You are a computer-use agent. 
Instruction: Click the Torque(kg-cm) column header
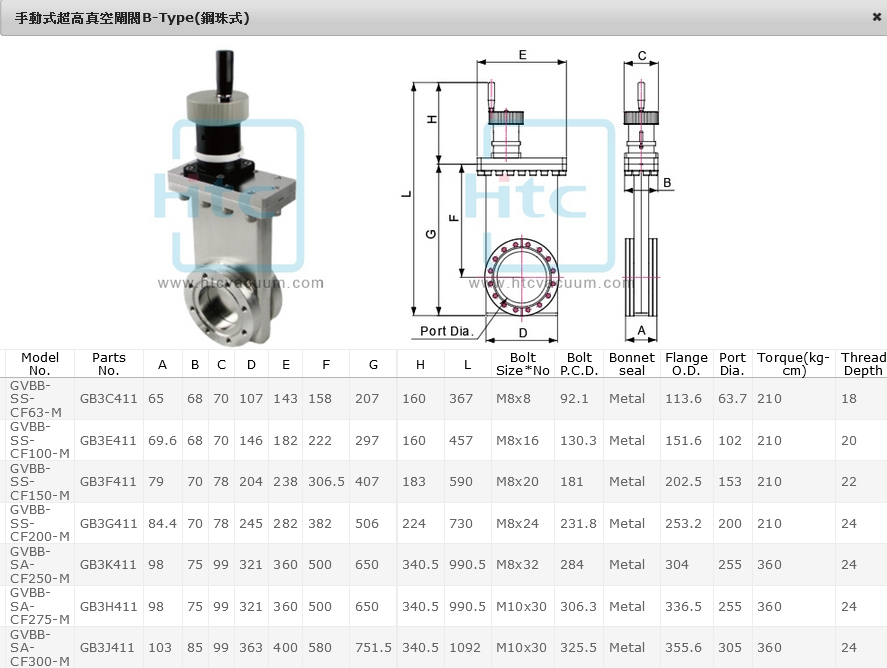794,364
